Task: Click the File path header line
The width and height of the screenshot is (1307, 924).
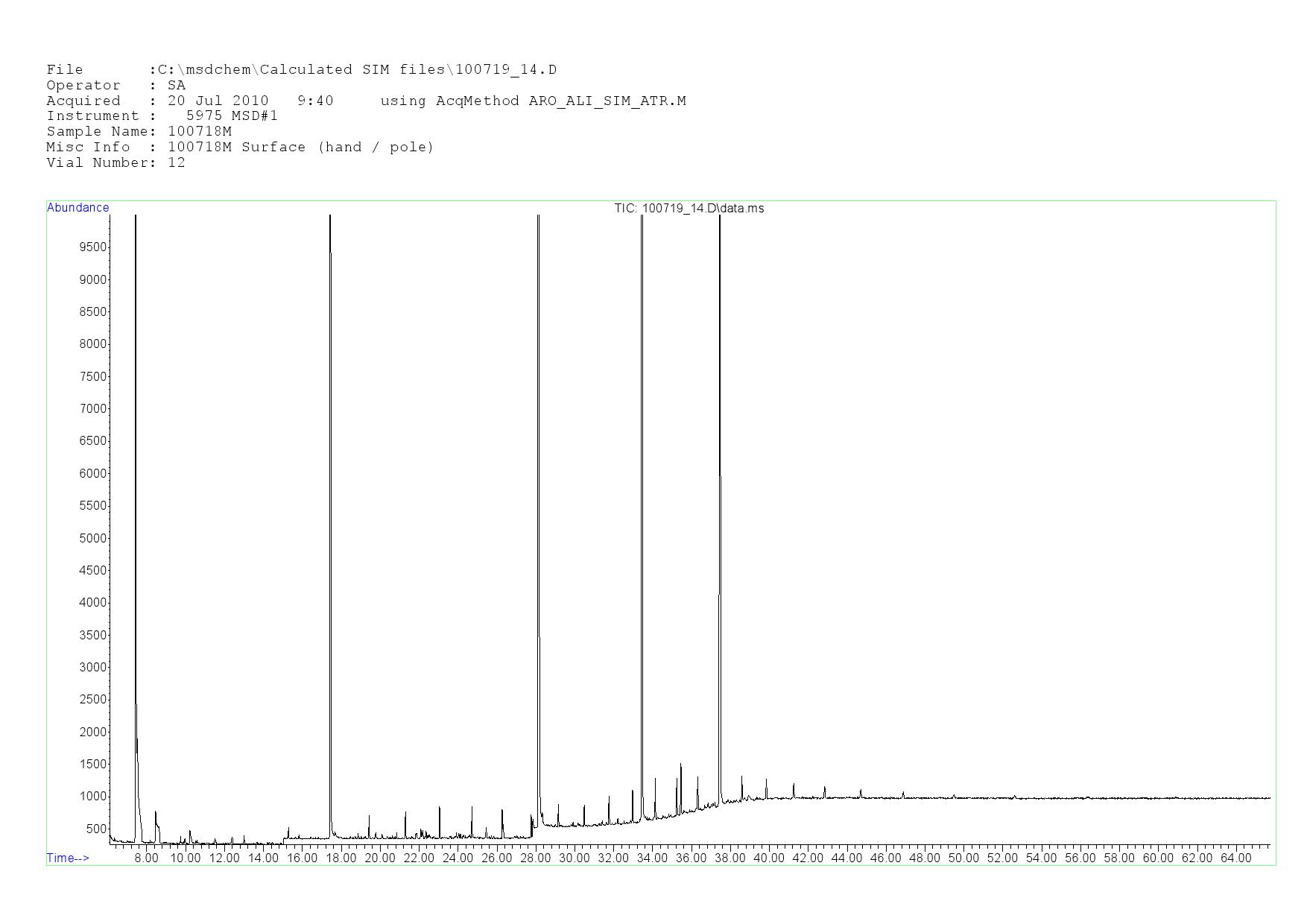Action: pyautogui.click(x=301, y=70)
